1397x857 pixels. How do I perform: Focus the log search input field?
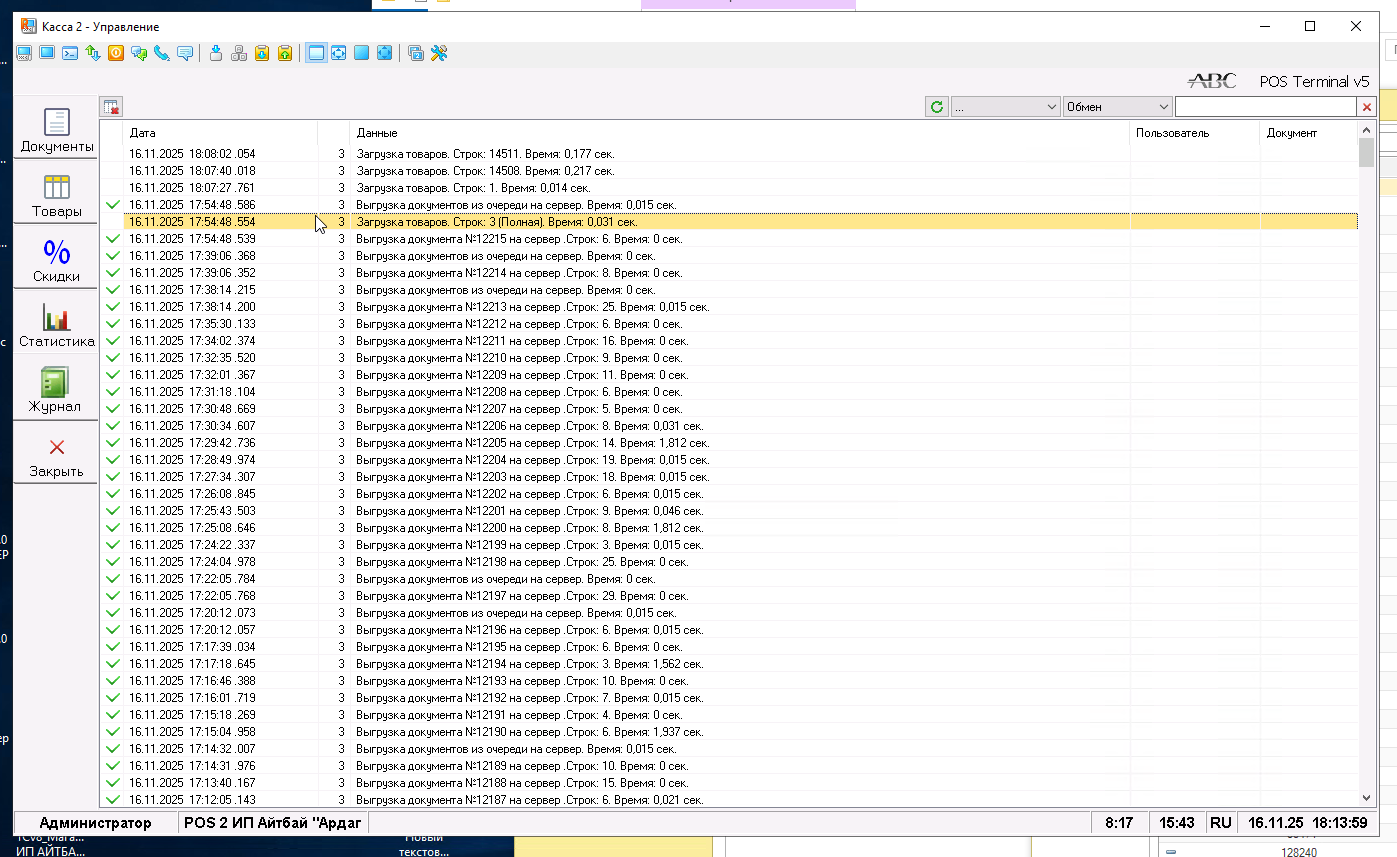point(1265,107)
